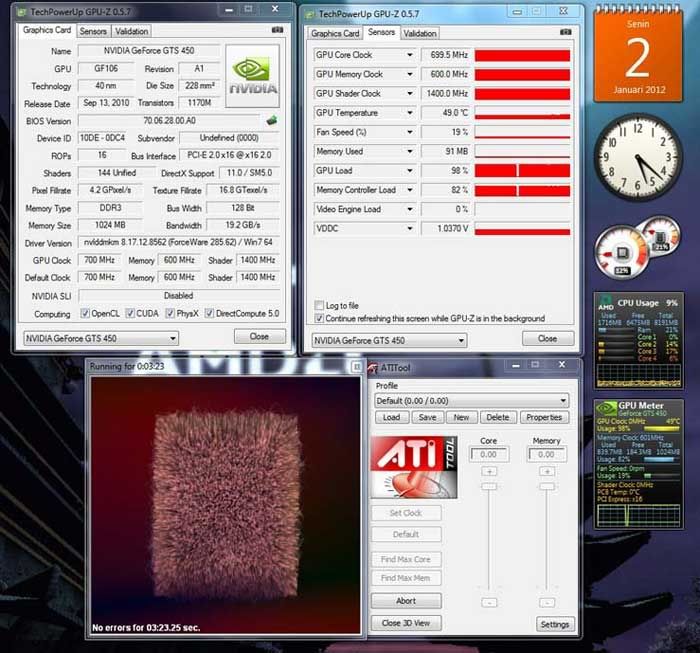Open the GPU Temperature sensor dropdown
Viewport: 700px width, 653px height.
[409, 113]
